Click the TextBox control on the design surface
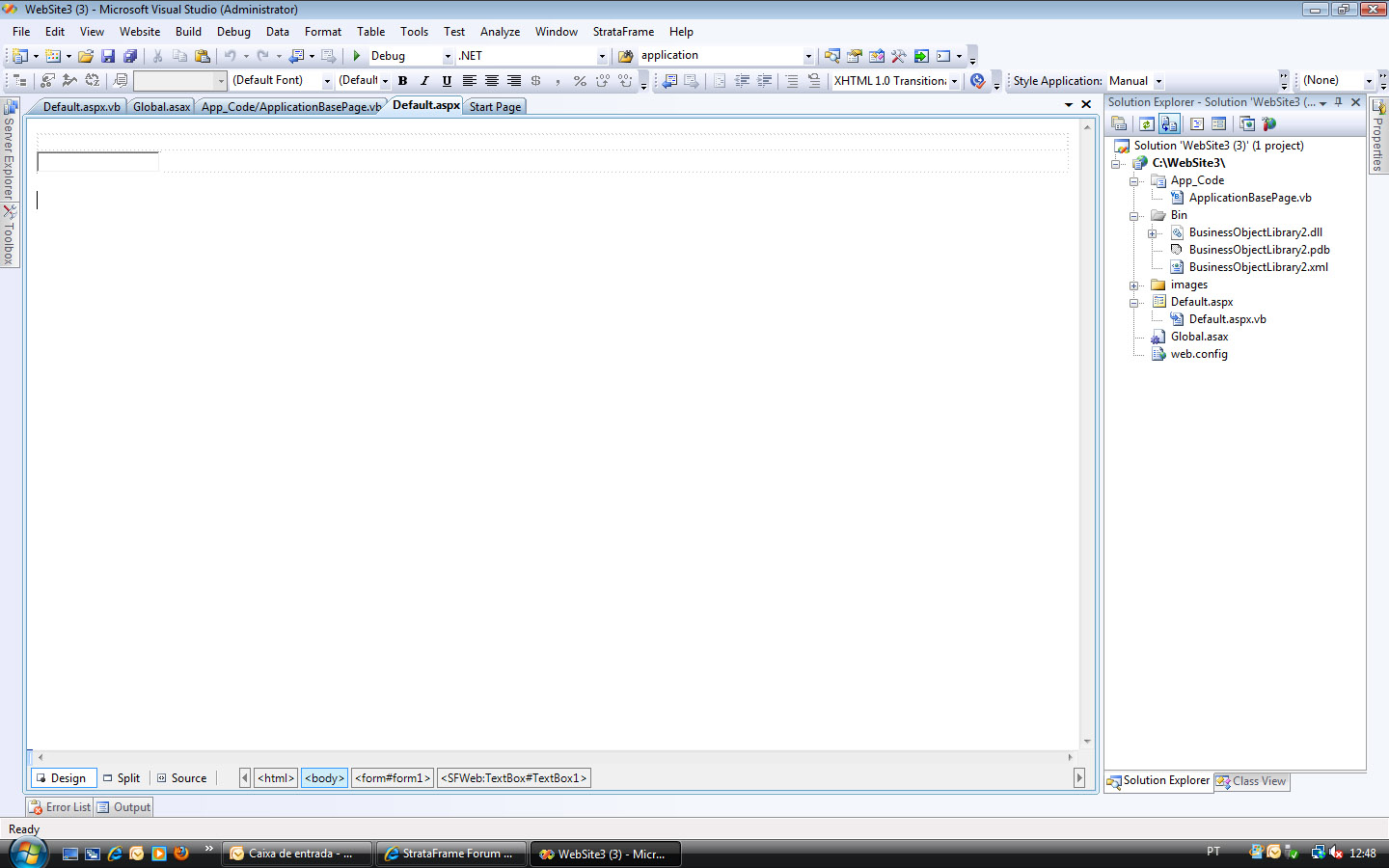1389x868 pixels. click(97, 162)
